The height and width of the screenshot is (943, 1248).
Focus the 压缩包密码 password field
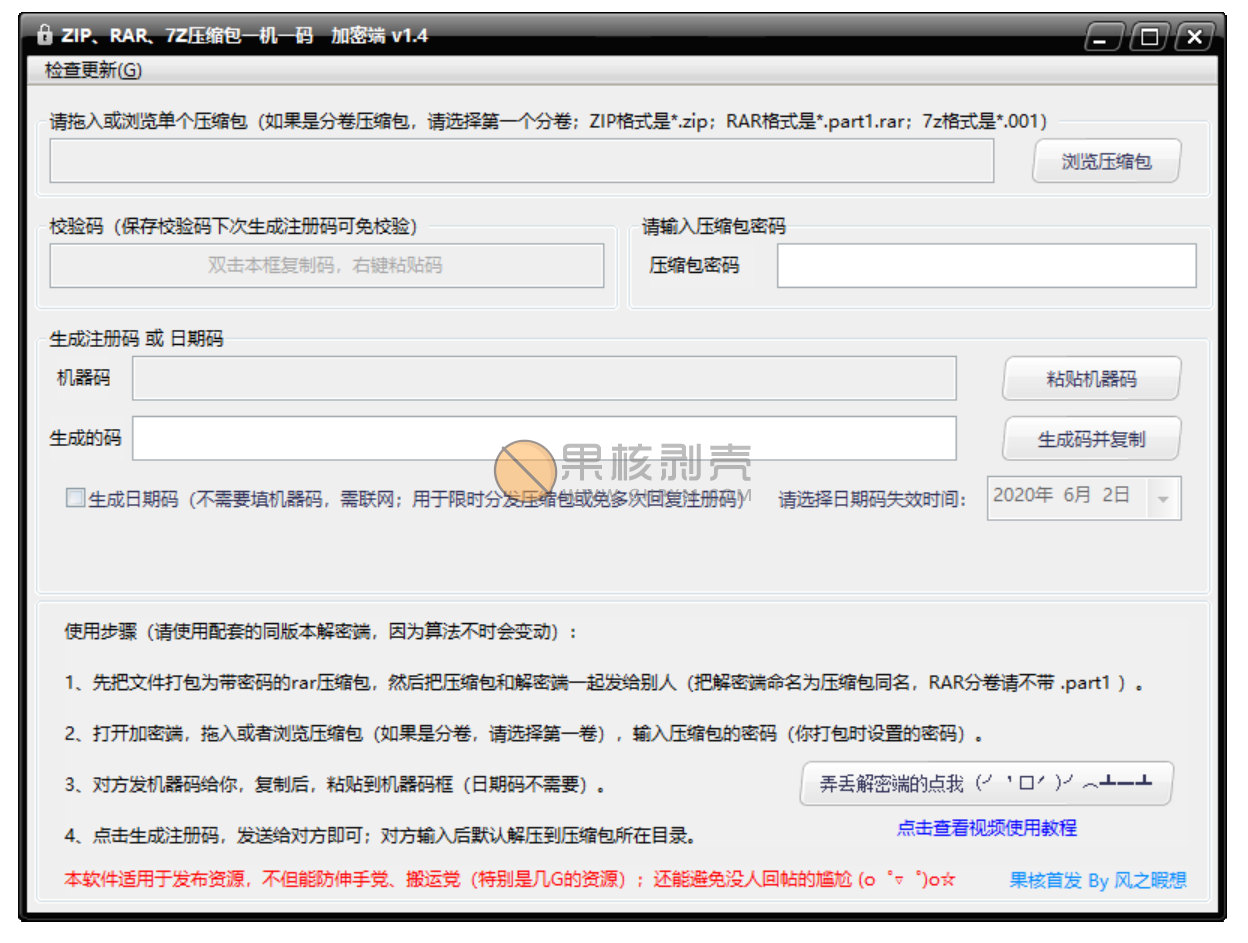(x=986, y=266)
